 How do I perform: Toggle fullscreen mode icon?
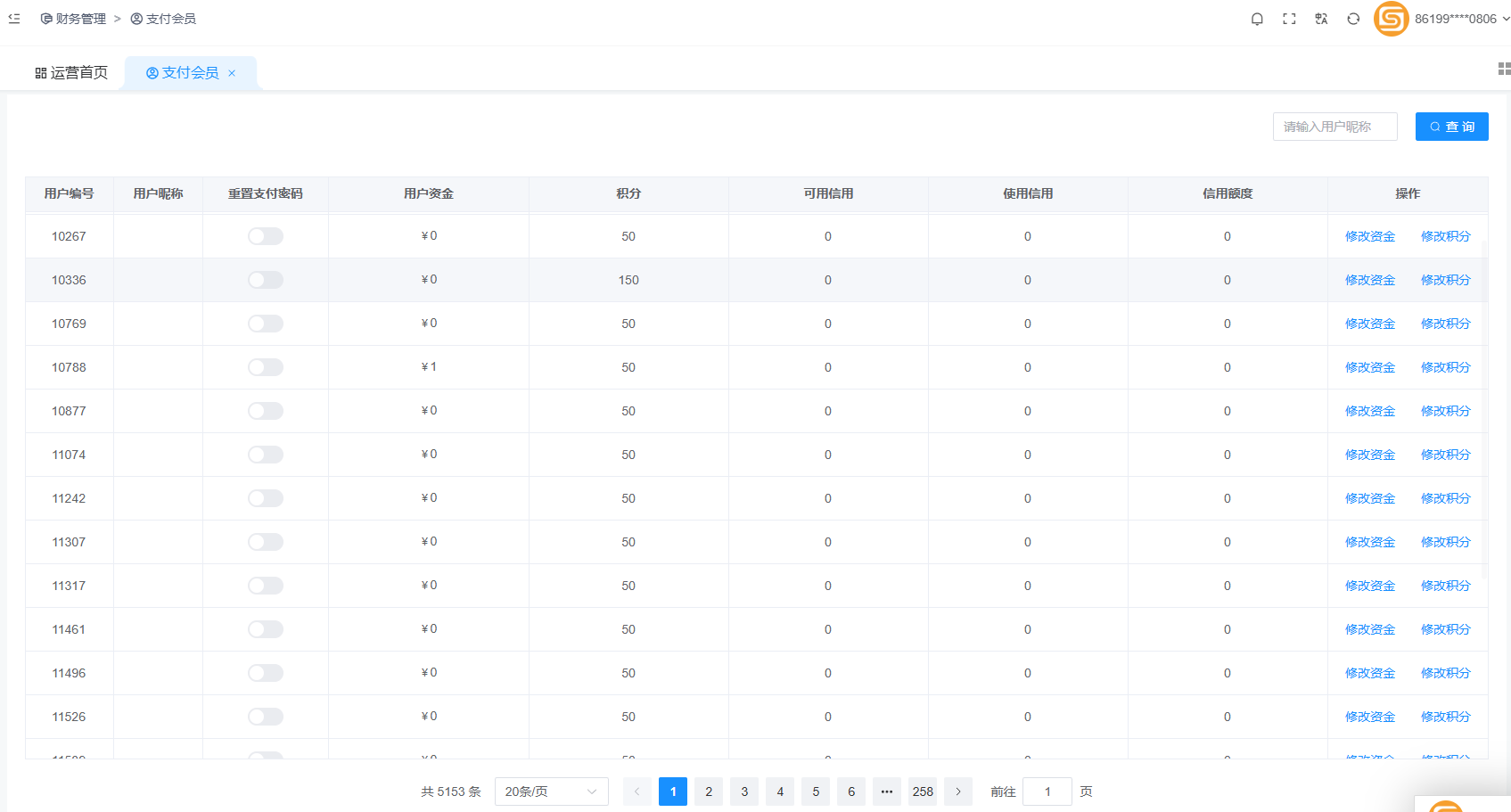(1289, 19)
